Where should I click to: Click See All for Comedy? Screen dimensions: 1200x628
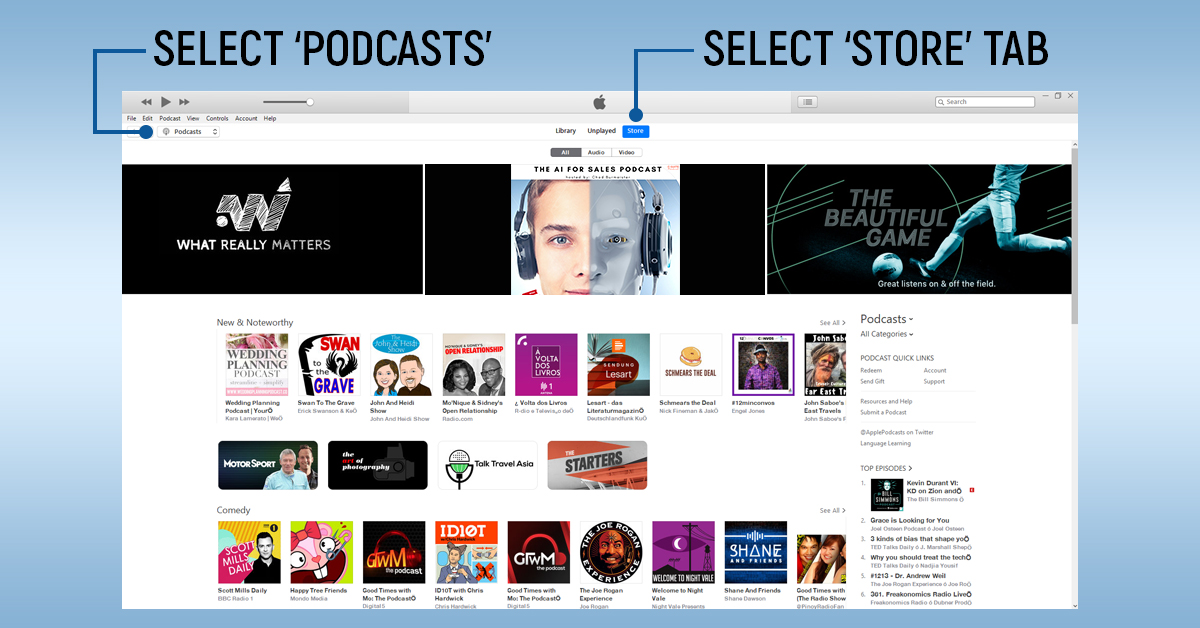[832, 511]
